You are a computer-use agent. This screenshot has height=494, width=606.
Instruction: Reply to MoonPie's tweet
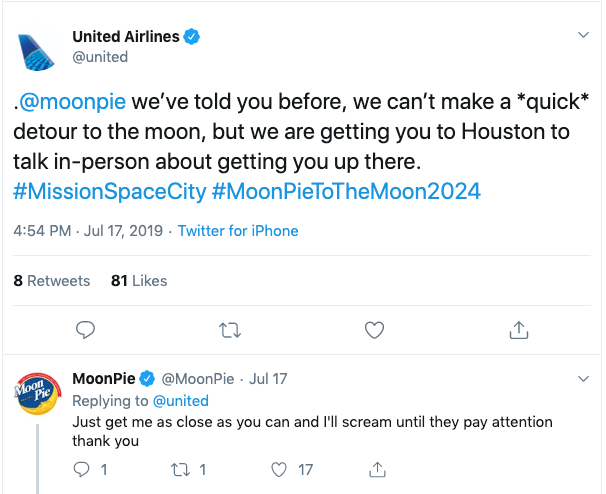tap(84, 468)
